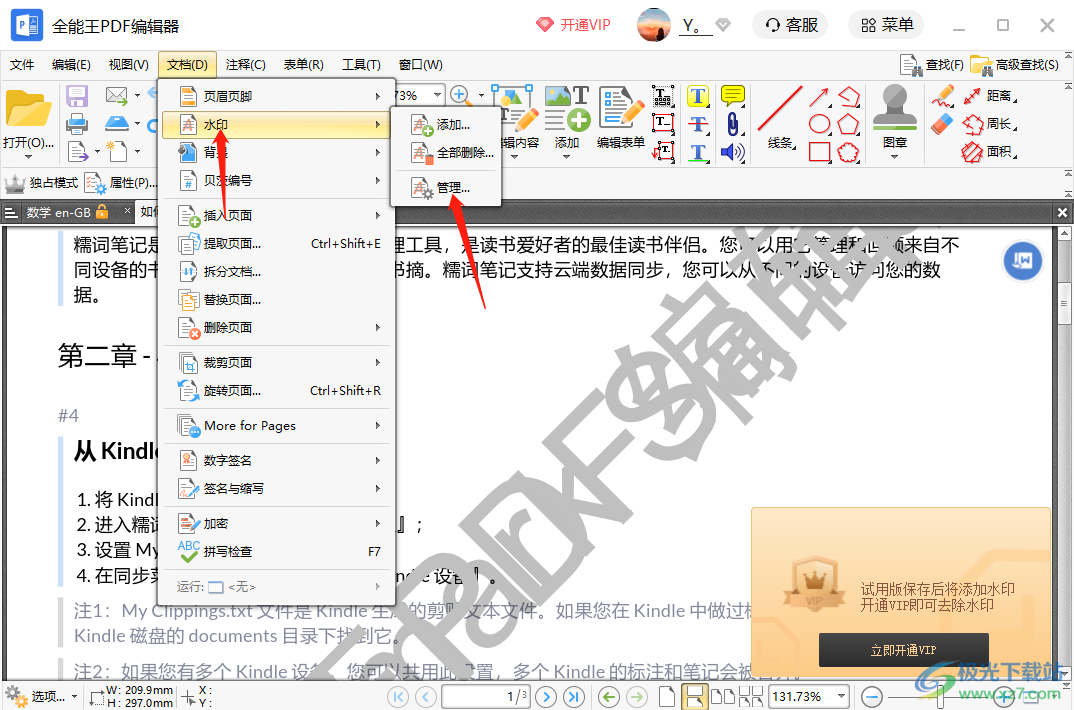Viewport: 1074px width, 710px height.
Task: Expand the 删除页面 delete pages submenu
Action: [276, 327]
